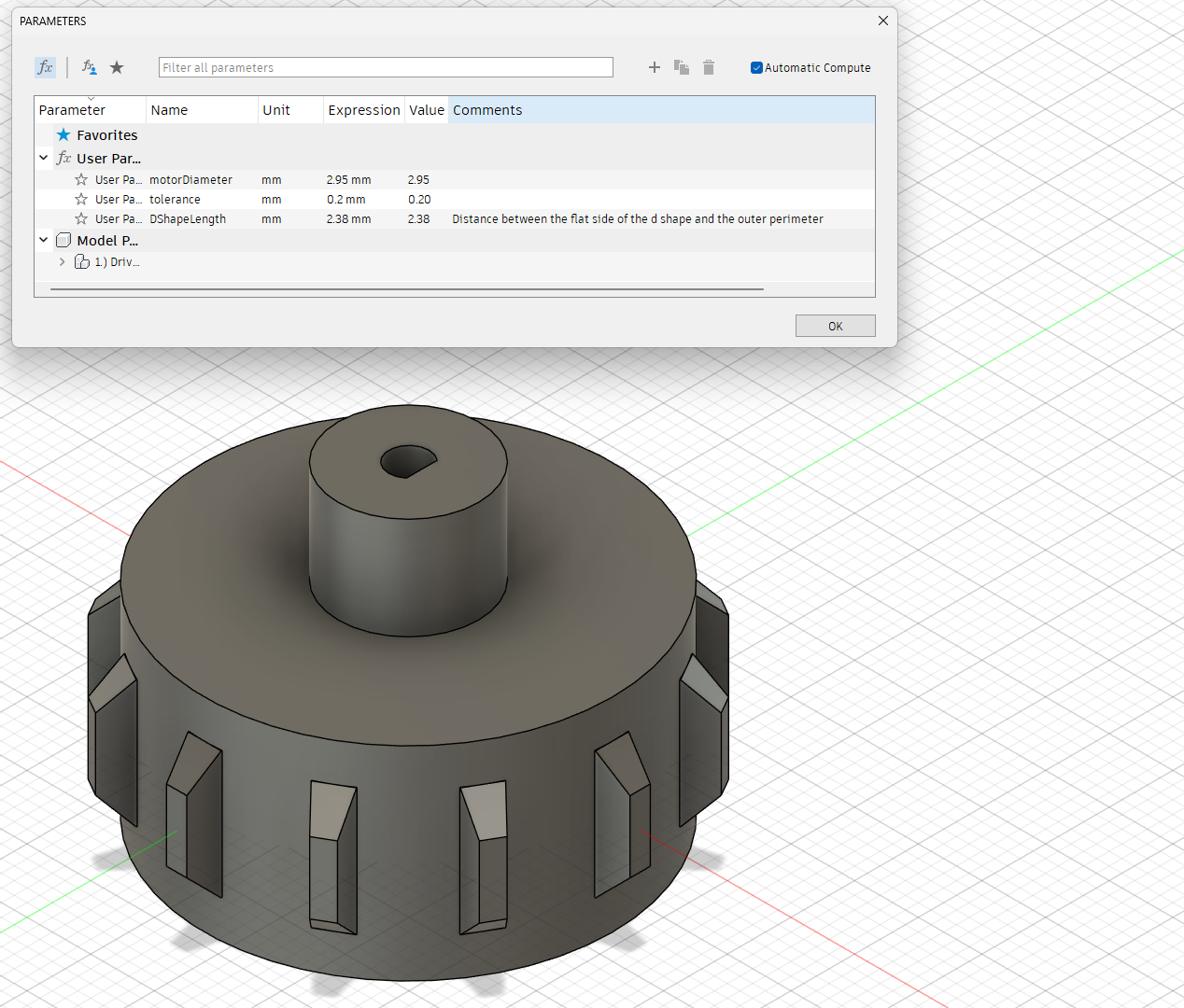1184x1008 pixels.
Task: Favorite the tolerance parameter star
Action: point(80,199)
